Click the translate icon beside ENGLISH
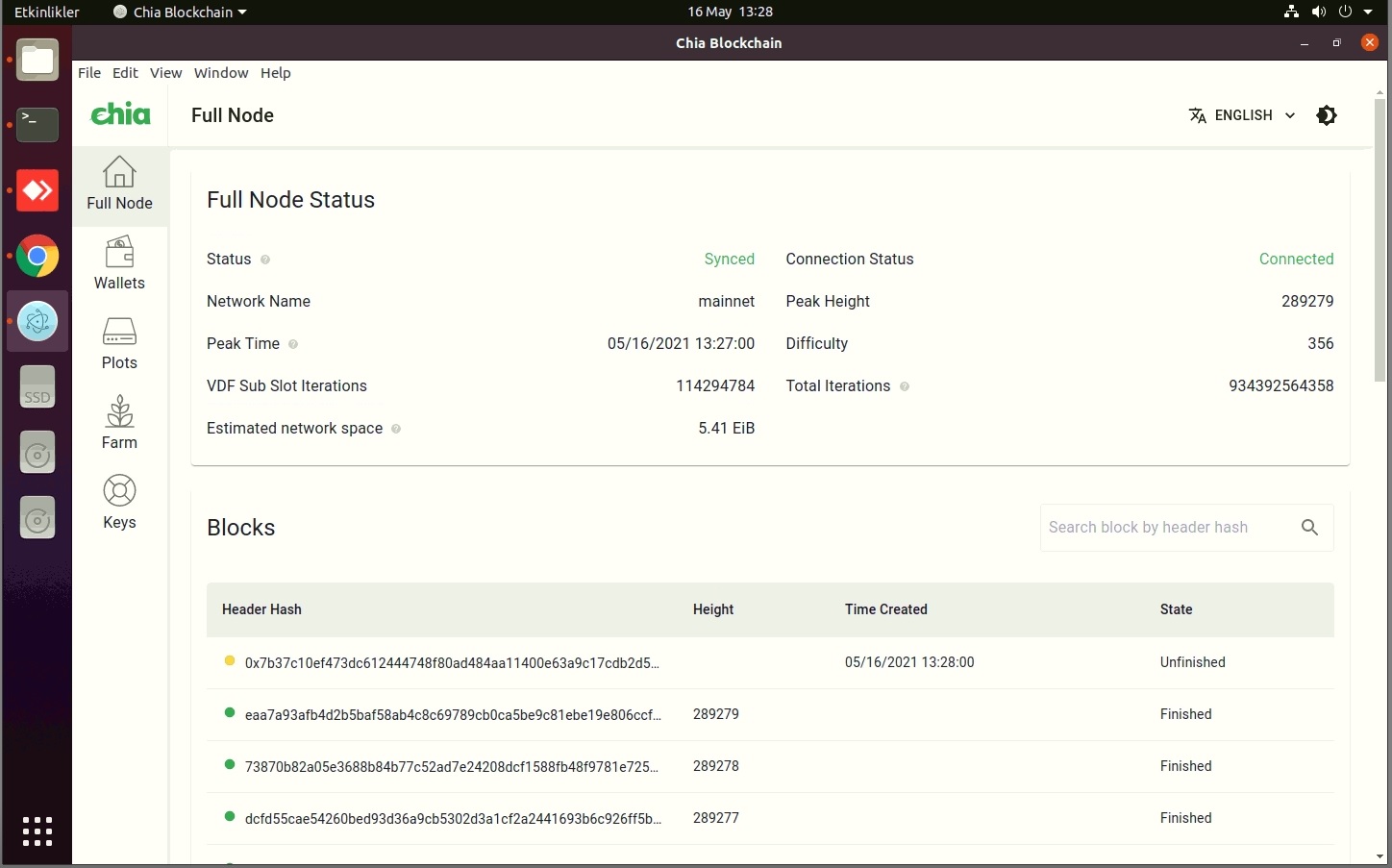 click(x=1197, y=115)
